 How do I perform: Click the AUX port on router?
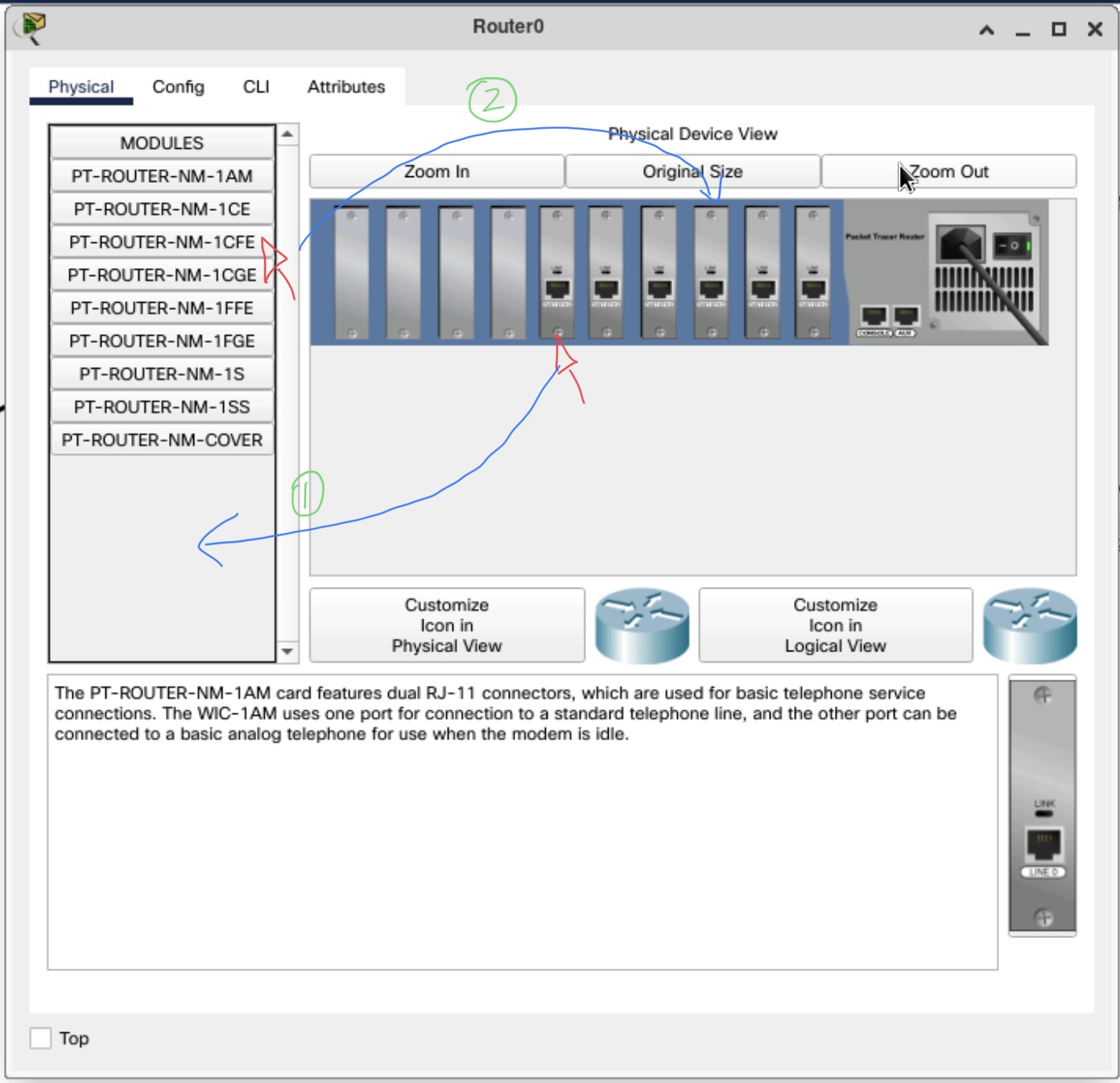[906, 316]
